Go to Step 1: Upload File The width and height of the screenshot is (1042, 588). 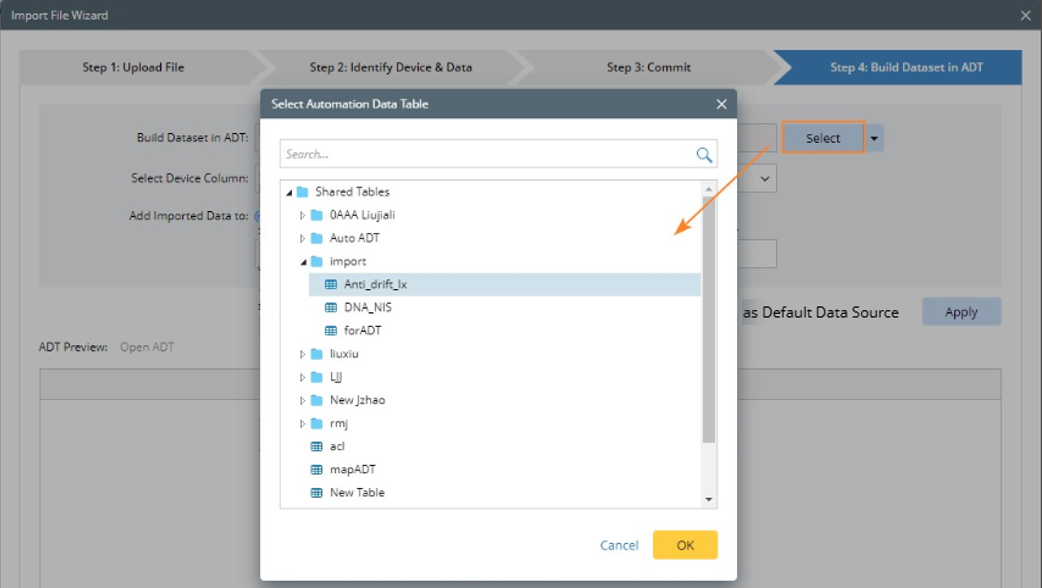point(133,67)
